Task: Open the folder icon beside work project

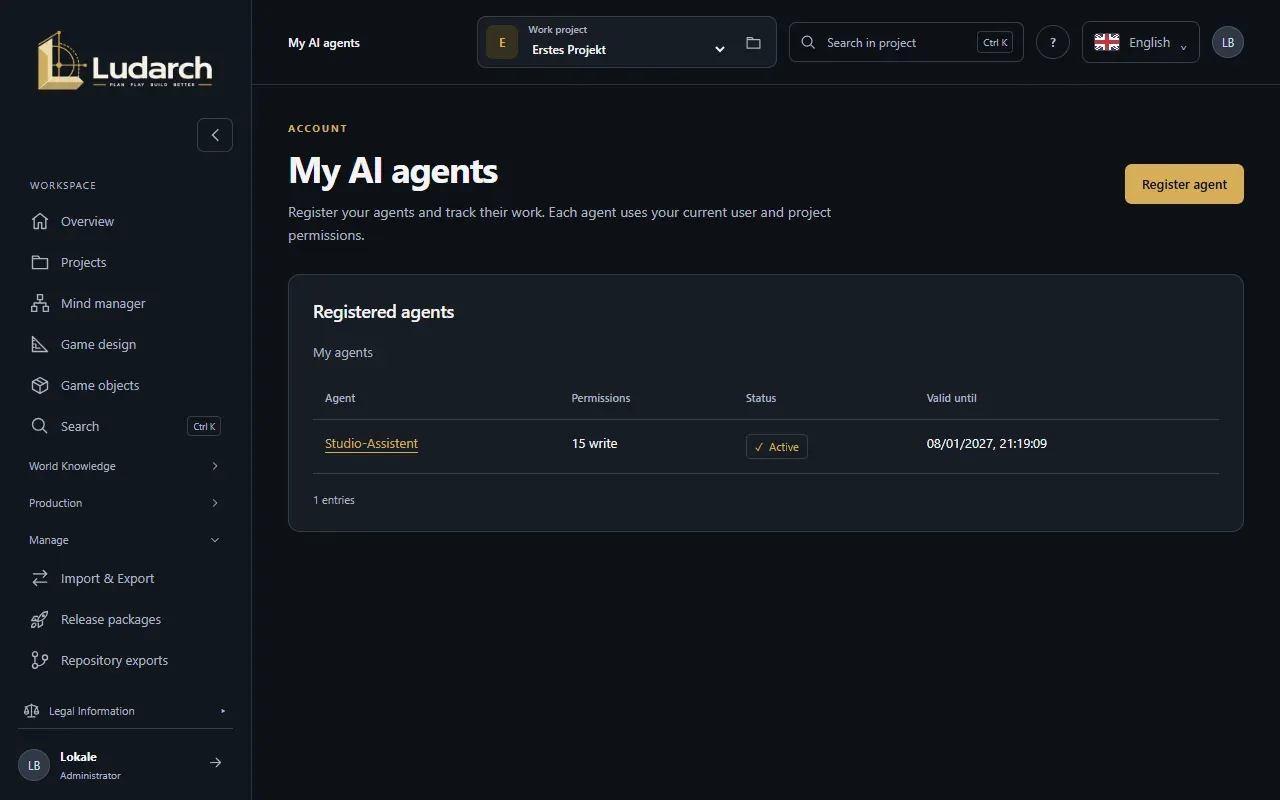Action: click(x=753, y=43)
